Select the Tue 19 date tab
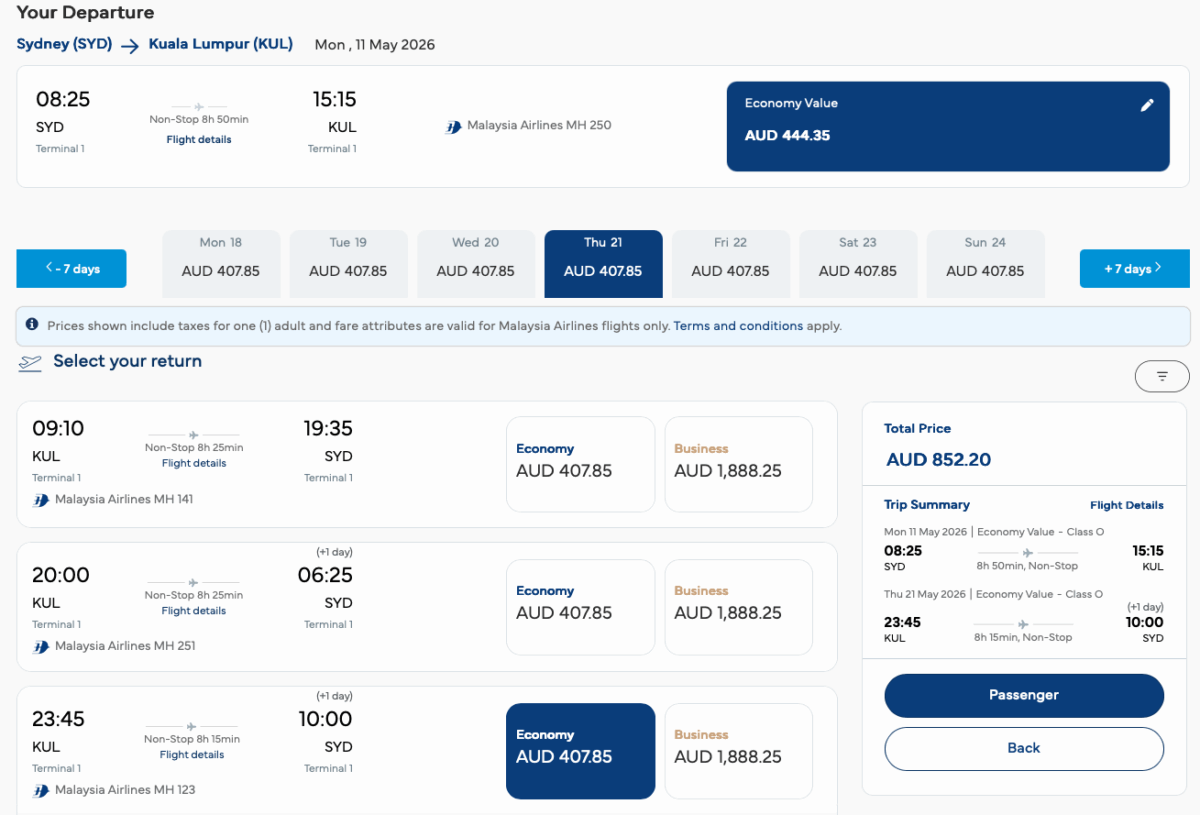The height and width of the screenshot is (815, 1200). (x=348, y=264)
